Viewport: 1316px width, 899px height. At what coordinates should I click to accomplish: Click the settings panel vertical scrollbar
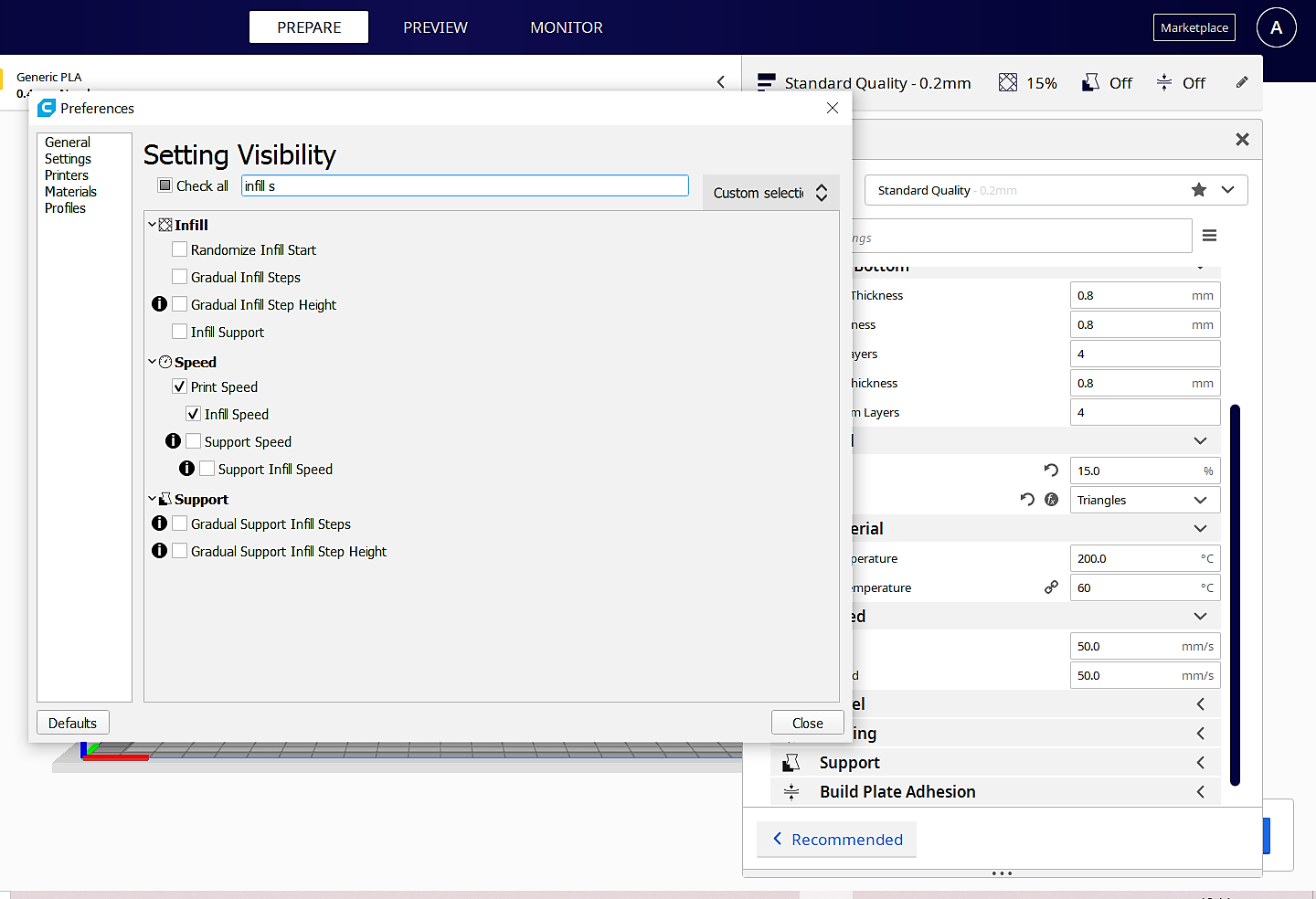tap(1235, 595)
